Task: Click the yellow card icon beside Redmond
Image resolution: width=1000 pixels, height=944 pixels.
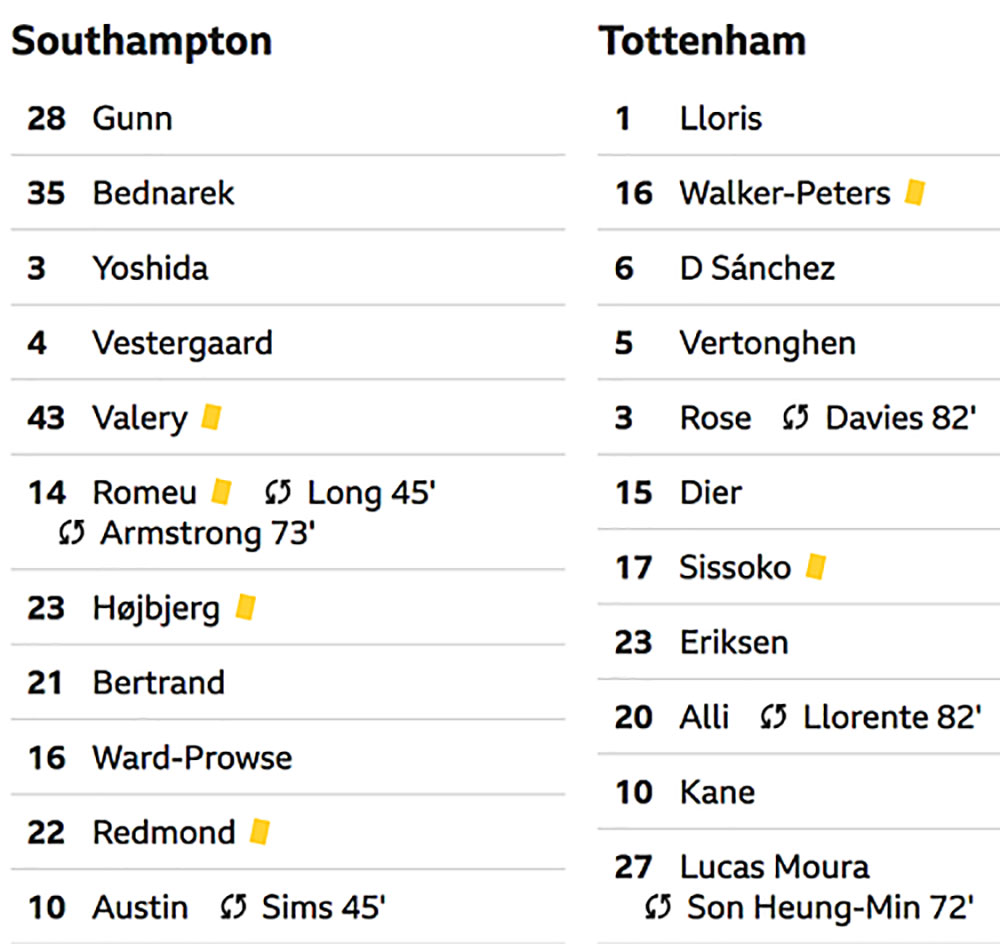Action: [x=260, y=832]
